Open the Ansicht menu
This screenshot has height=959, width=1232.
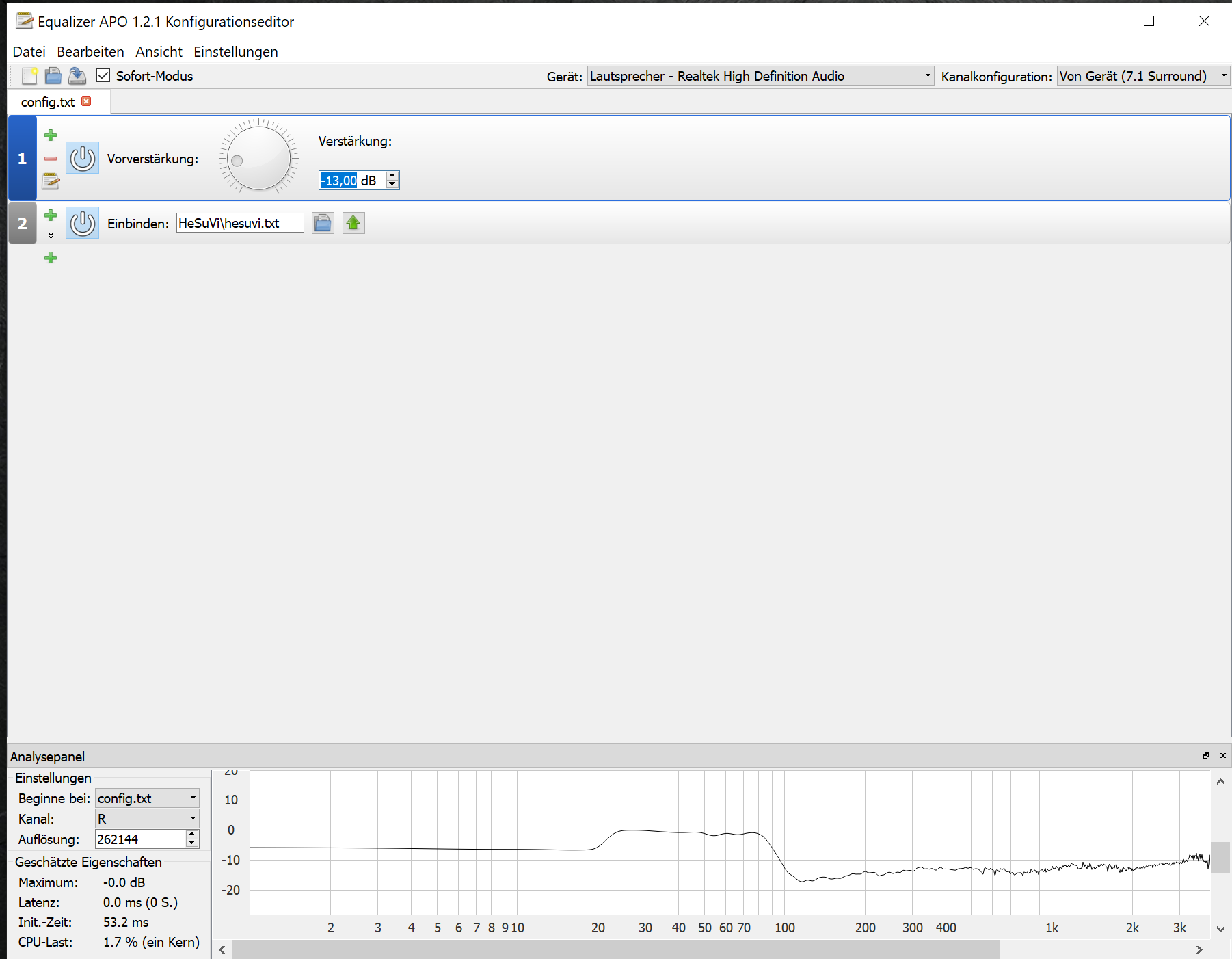click(159, 52)
